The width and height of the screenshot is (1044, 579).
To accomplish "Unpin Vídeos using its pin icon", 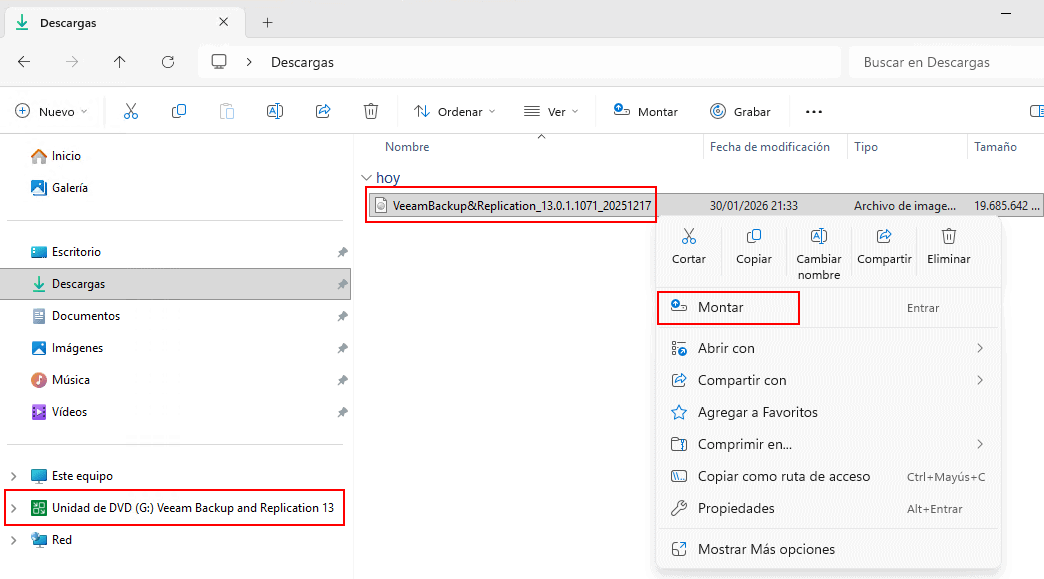I will click(342, 412).
